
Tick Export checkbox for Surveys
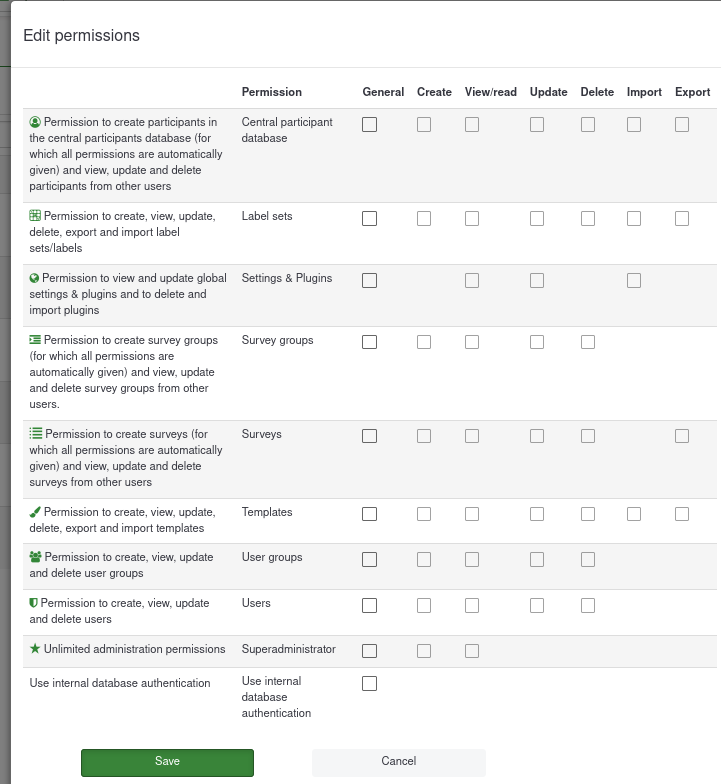click(682, 436)
